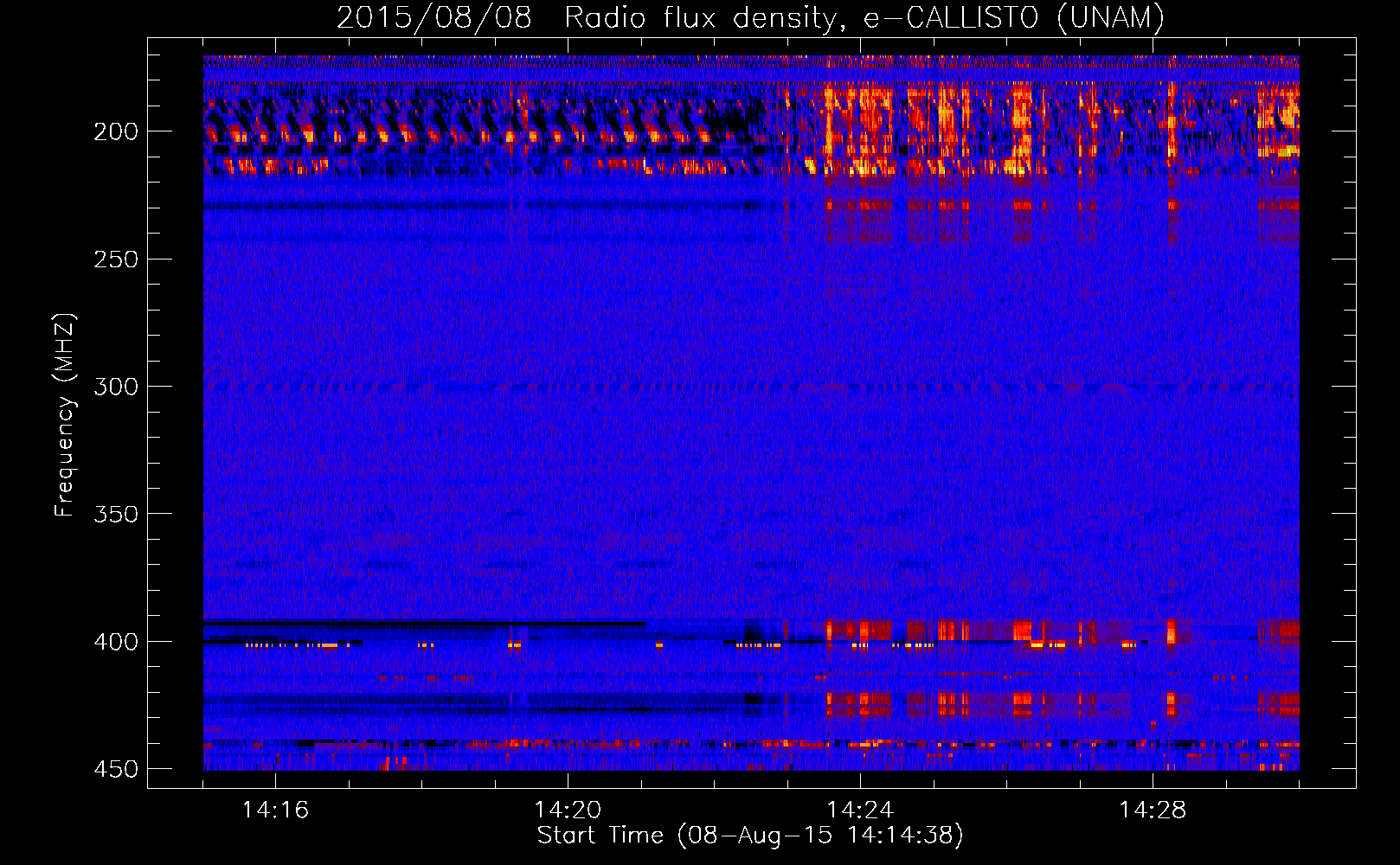Viewport: 1400px width, 865px height.
Task: Click the Start Time axis caption
Action: pos(750,836)
